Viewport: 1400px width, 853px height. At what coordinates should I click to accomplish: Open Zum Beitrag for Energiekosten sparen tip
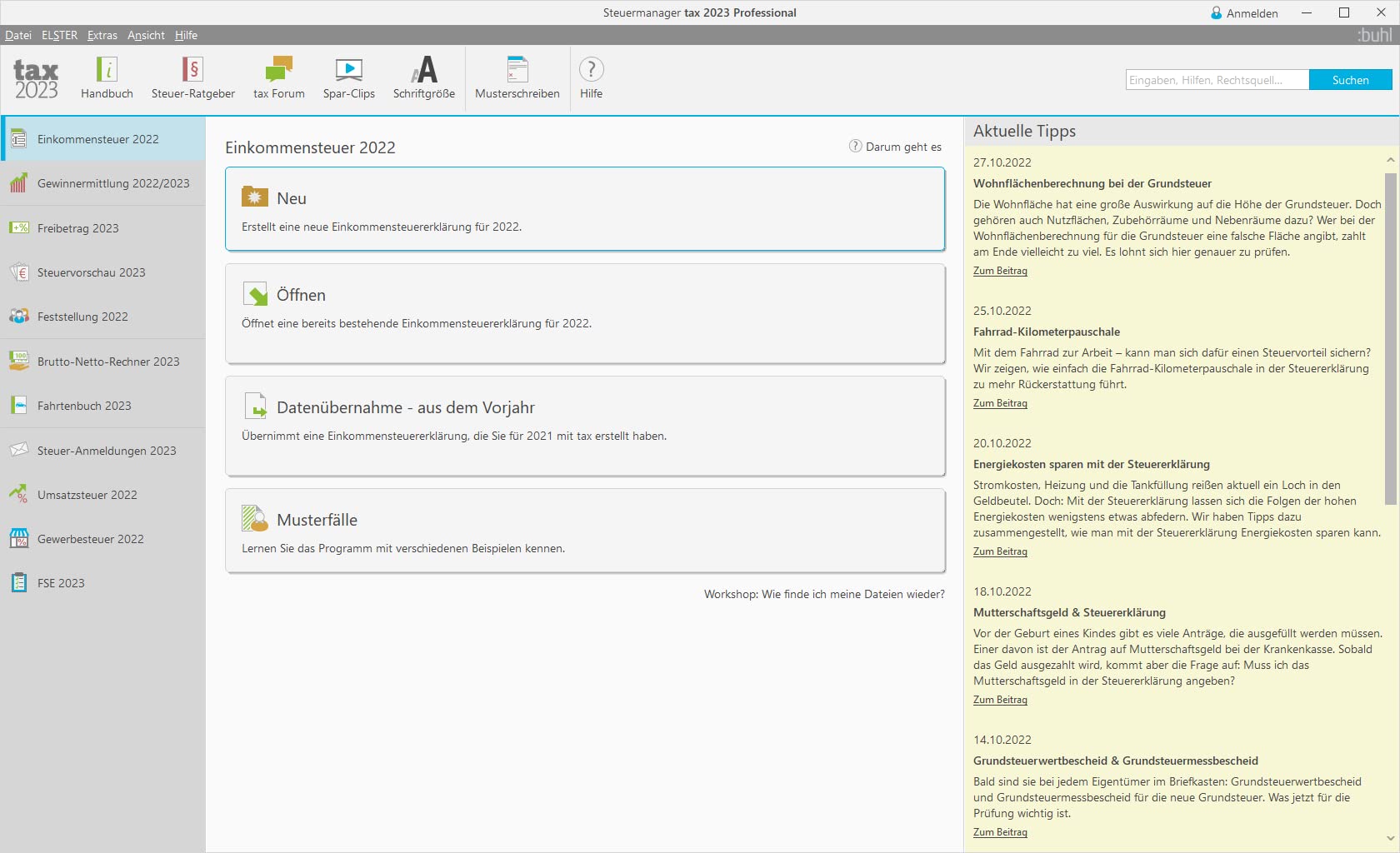coord(1000,551)
